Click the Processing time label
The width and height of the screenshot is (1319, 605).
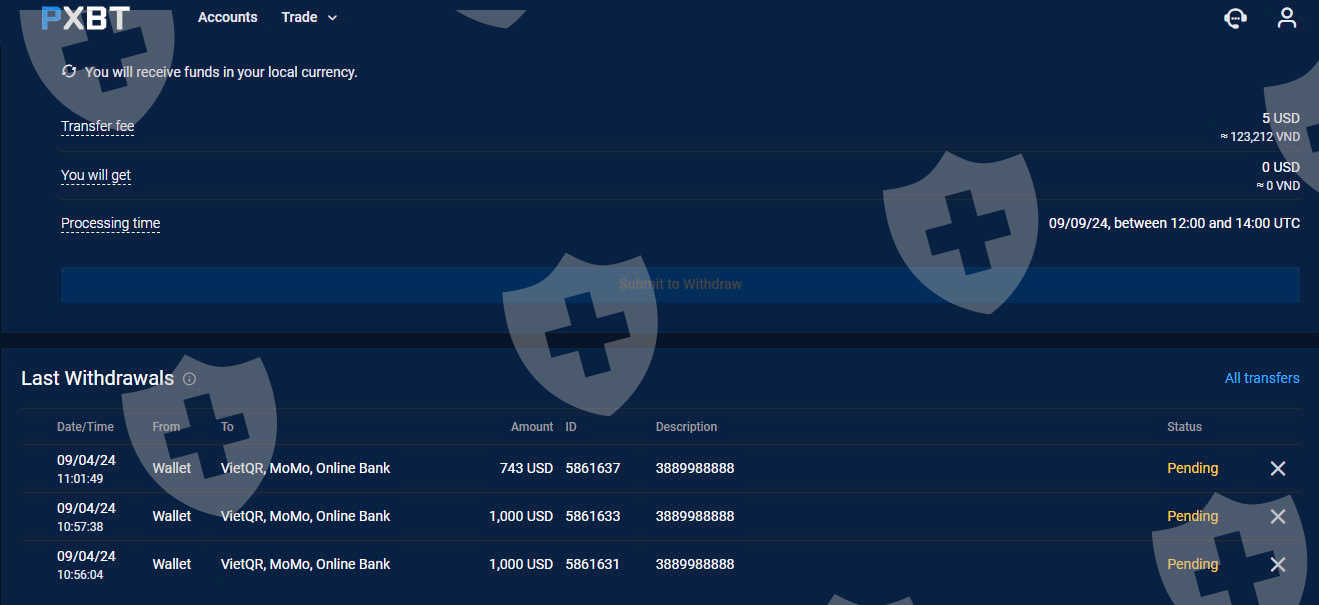click(x=110, y=223)
